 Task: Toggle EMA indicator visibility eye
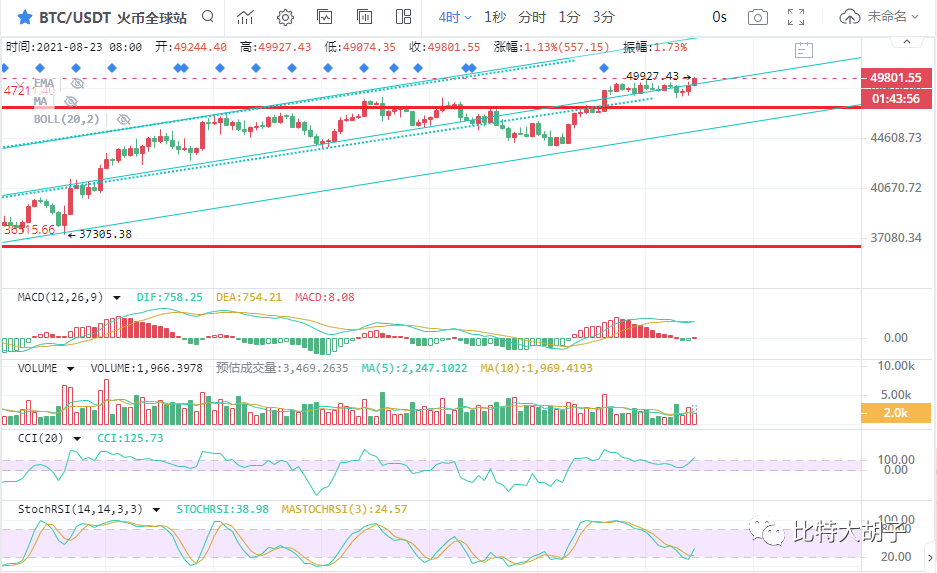coord(77,84)
